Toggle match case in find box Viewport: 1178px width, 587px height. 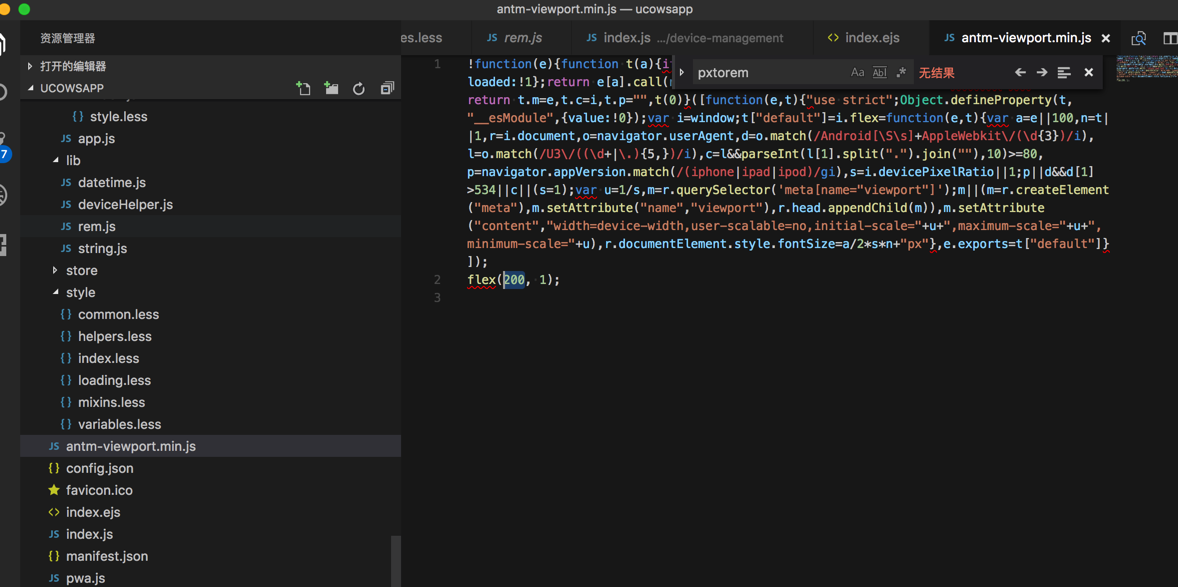click(x=857, y=73)
